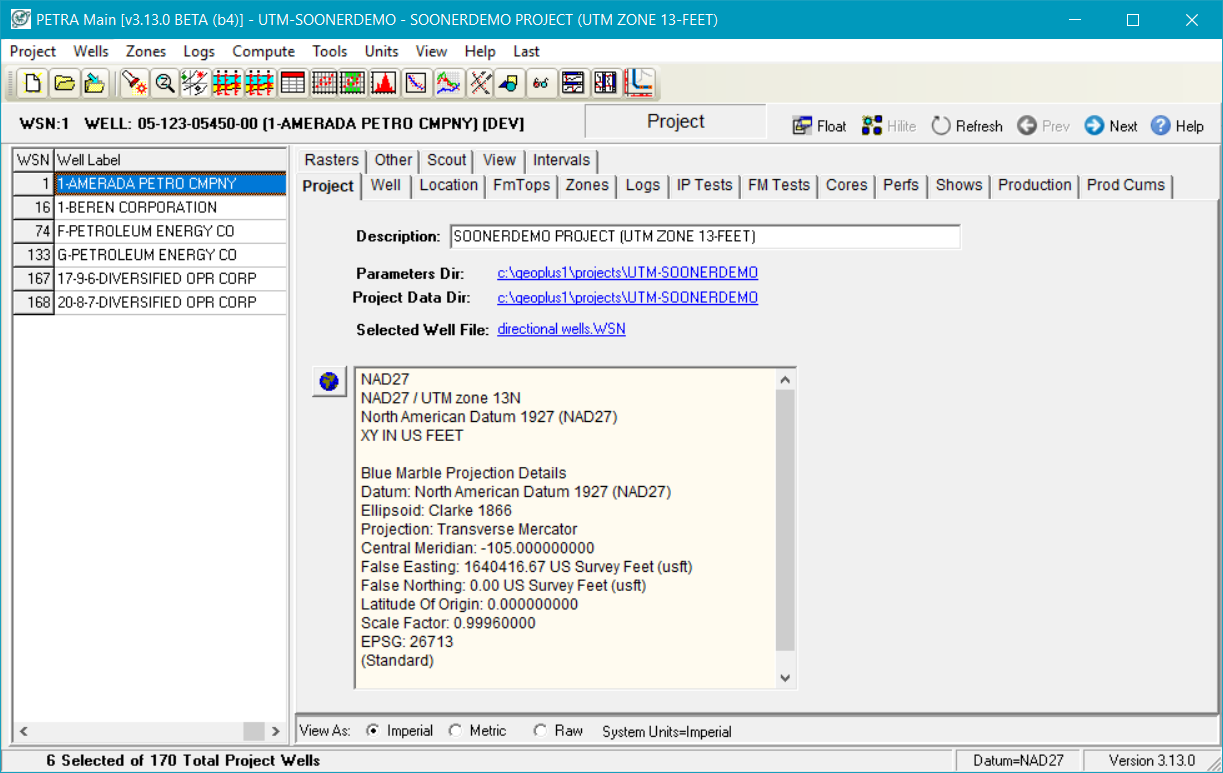Switch to the Intervals tab

(561, 160)
